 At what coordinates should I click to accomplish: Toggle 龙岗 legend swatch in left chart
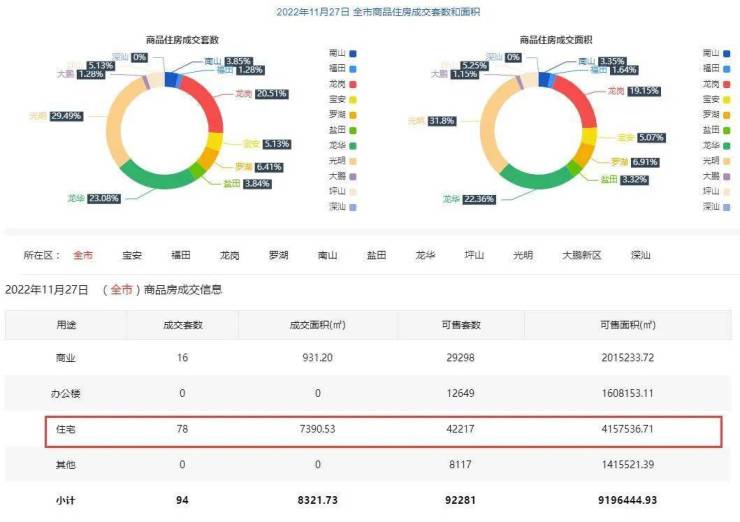pyautogui.click(x=353, y=84)
